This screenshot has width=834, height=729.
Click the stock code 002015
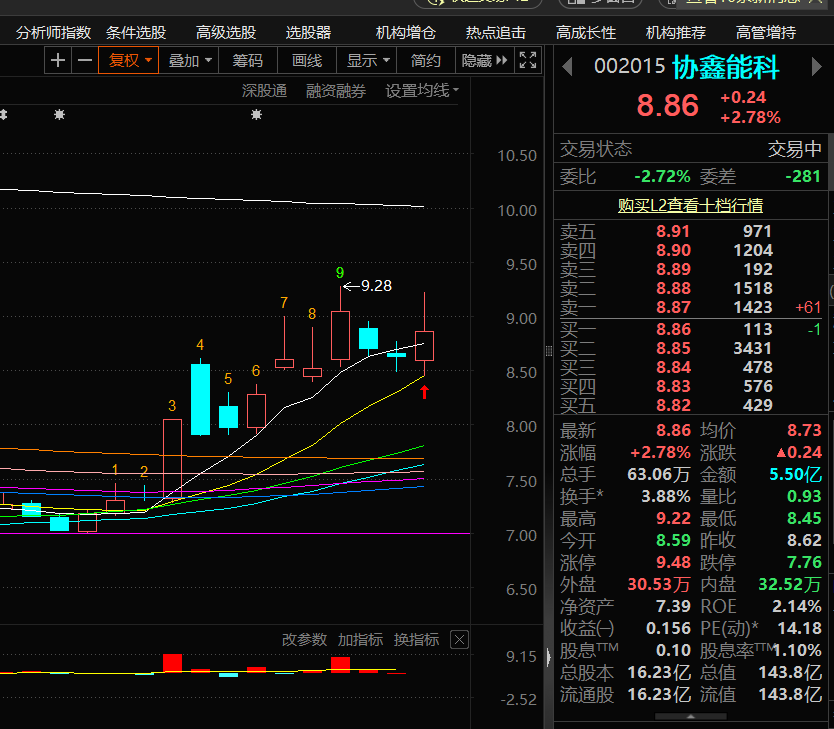point(630,66)
